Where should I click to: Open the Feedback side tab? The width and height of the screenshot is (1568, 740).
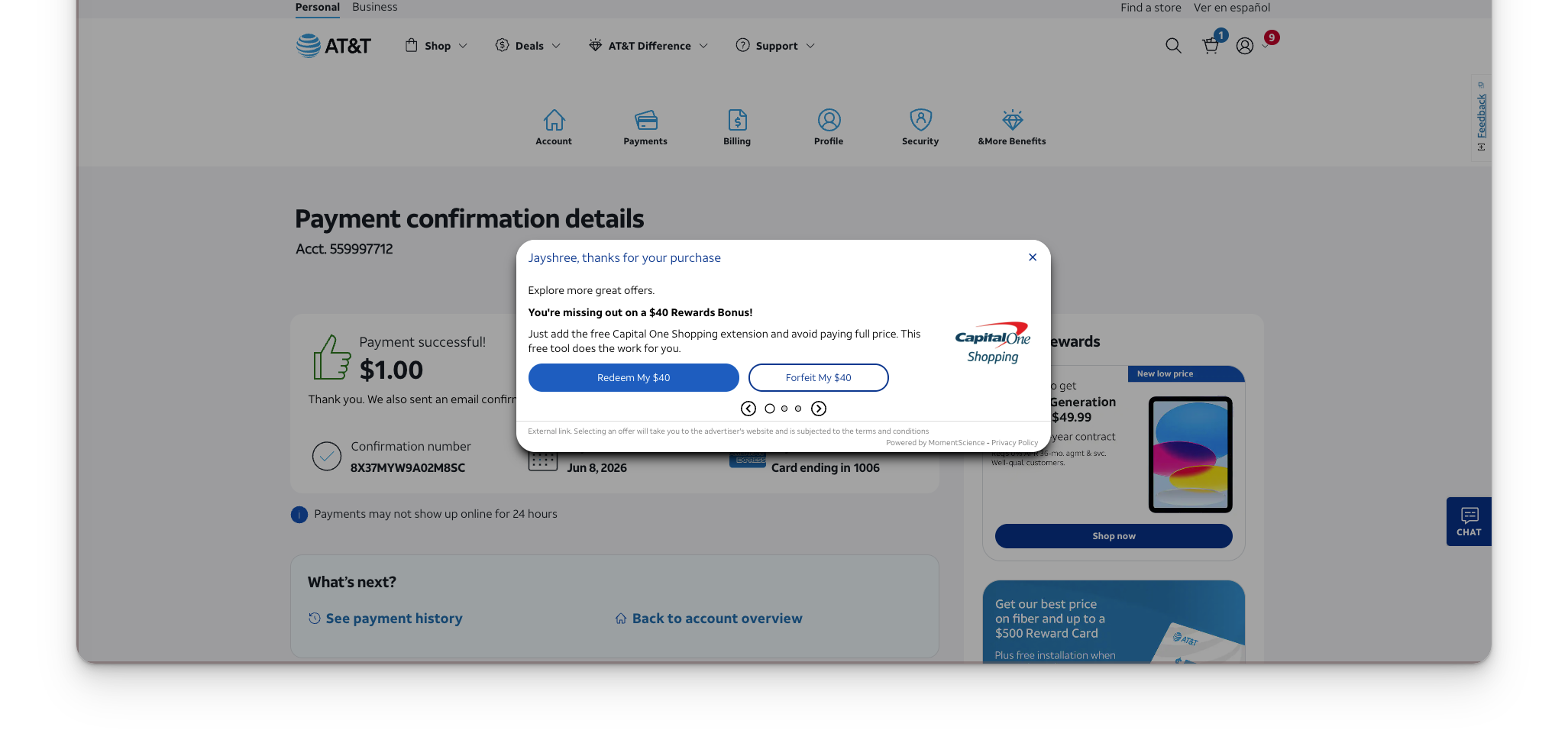(1481, 117)
